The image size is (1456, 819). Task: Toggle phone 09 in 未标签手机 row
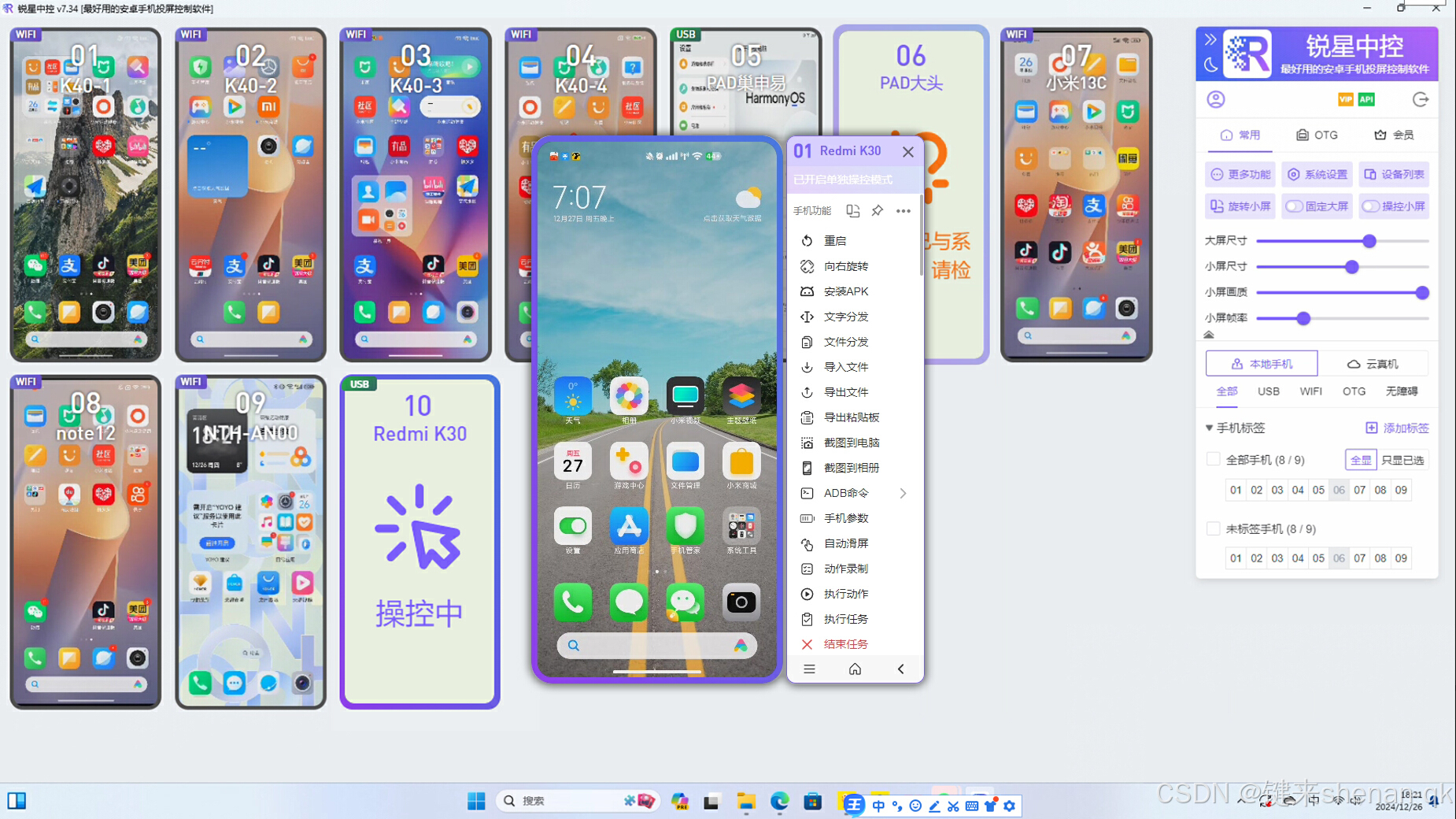[1401, 558]
